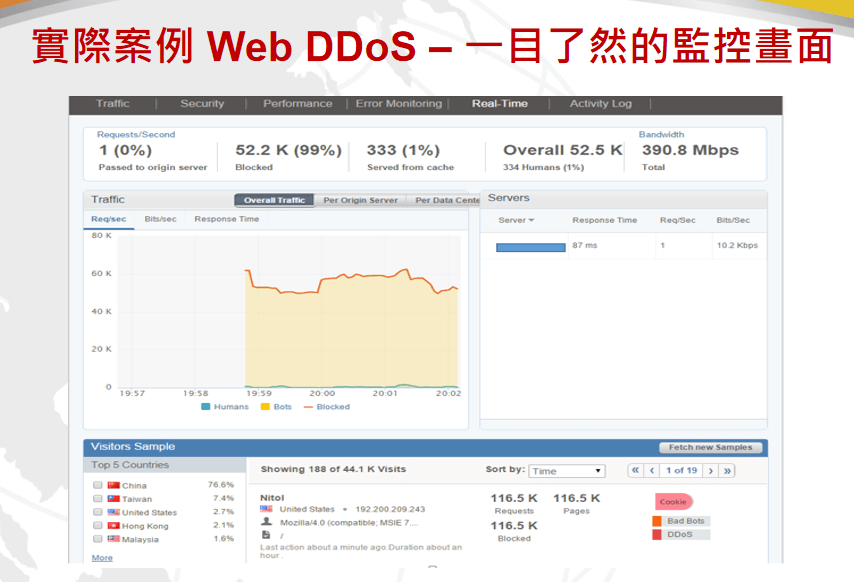Screen dimensions: 854x582
Task: Open the Activity Log tab
Action: coord(600,104)
